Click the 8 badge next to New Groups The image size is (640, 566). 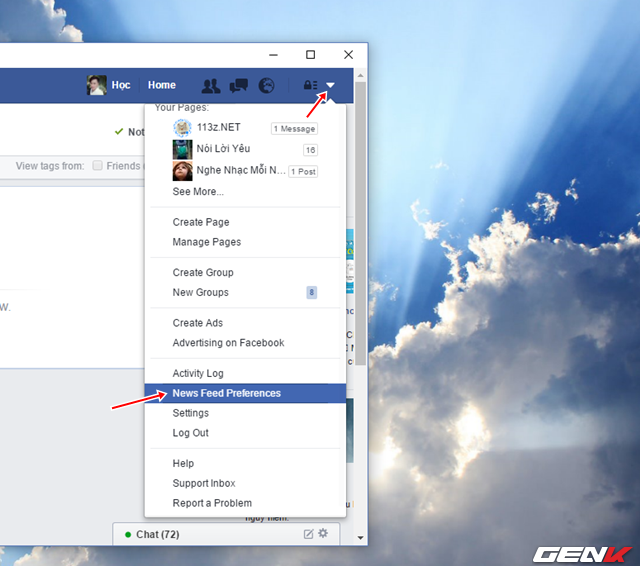click(311, 292)
